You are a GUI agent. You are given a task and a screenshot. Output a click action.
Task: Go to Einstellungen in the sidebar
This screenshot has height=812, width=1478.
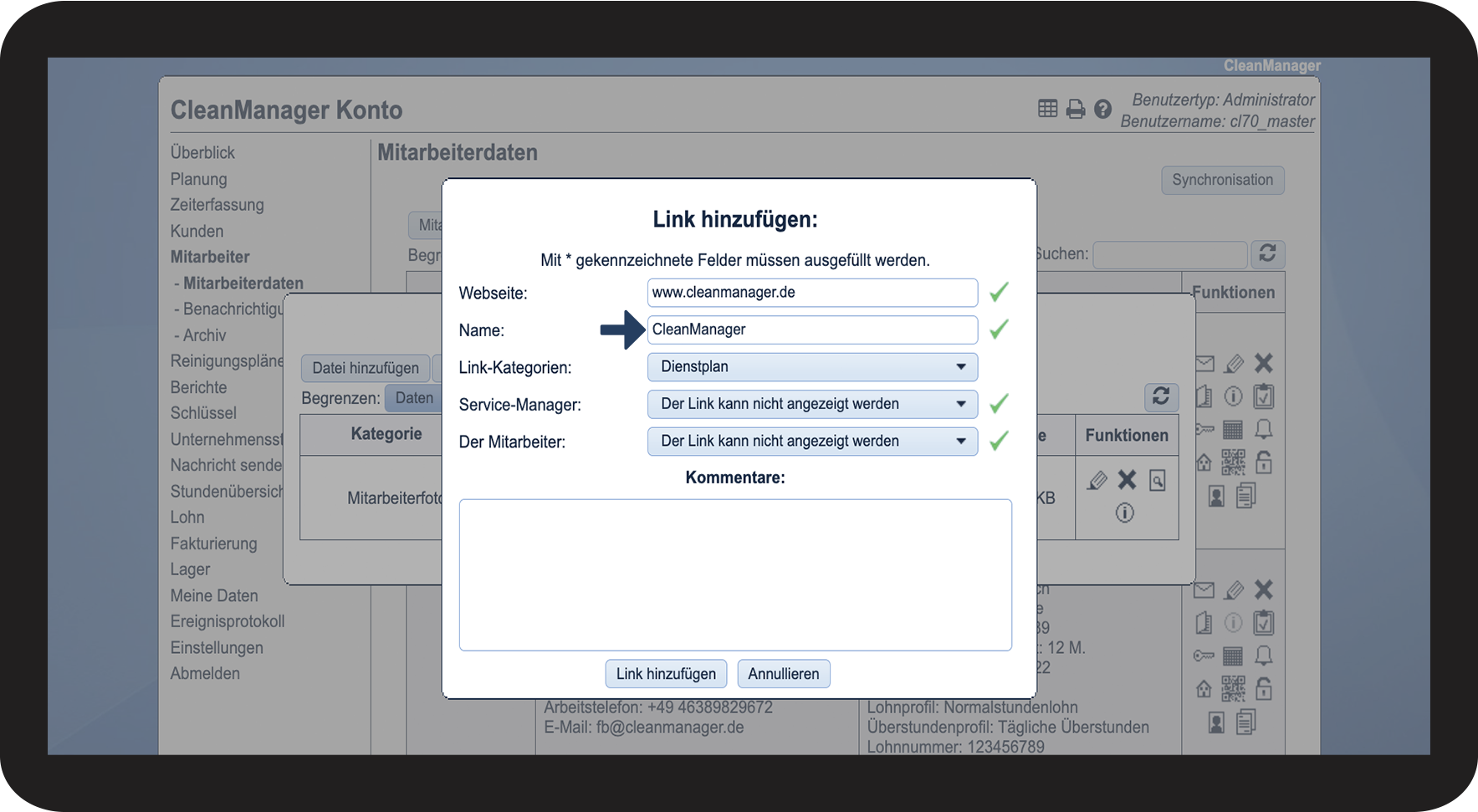pyautogui.click(x=217, y=648)
